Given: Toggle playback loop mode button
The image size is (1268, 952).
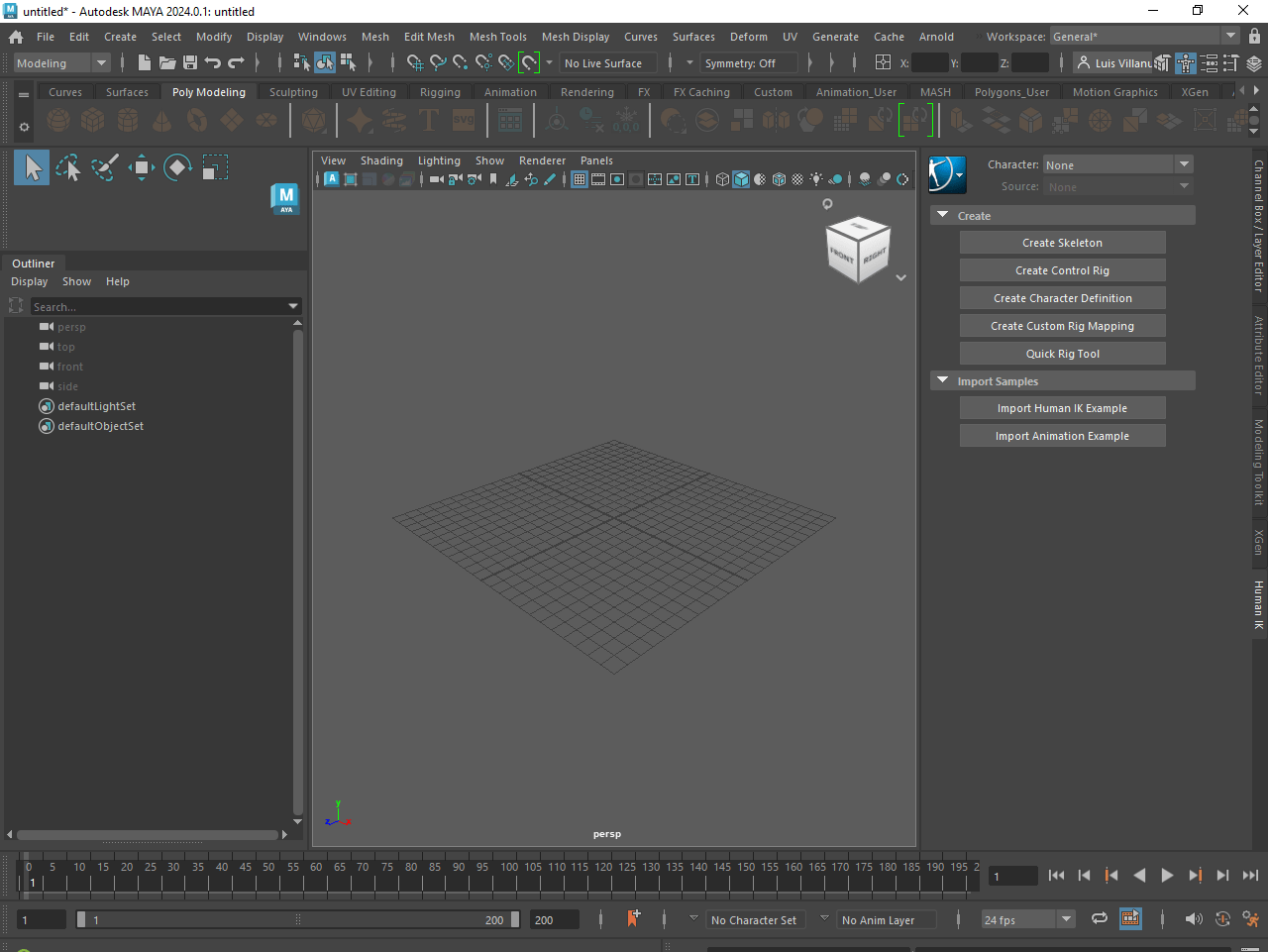Looking at the screenshot, I should (x=1100, y=919).
